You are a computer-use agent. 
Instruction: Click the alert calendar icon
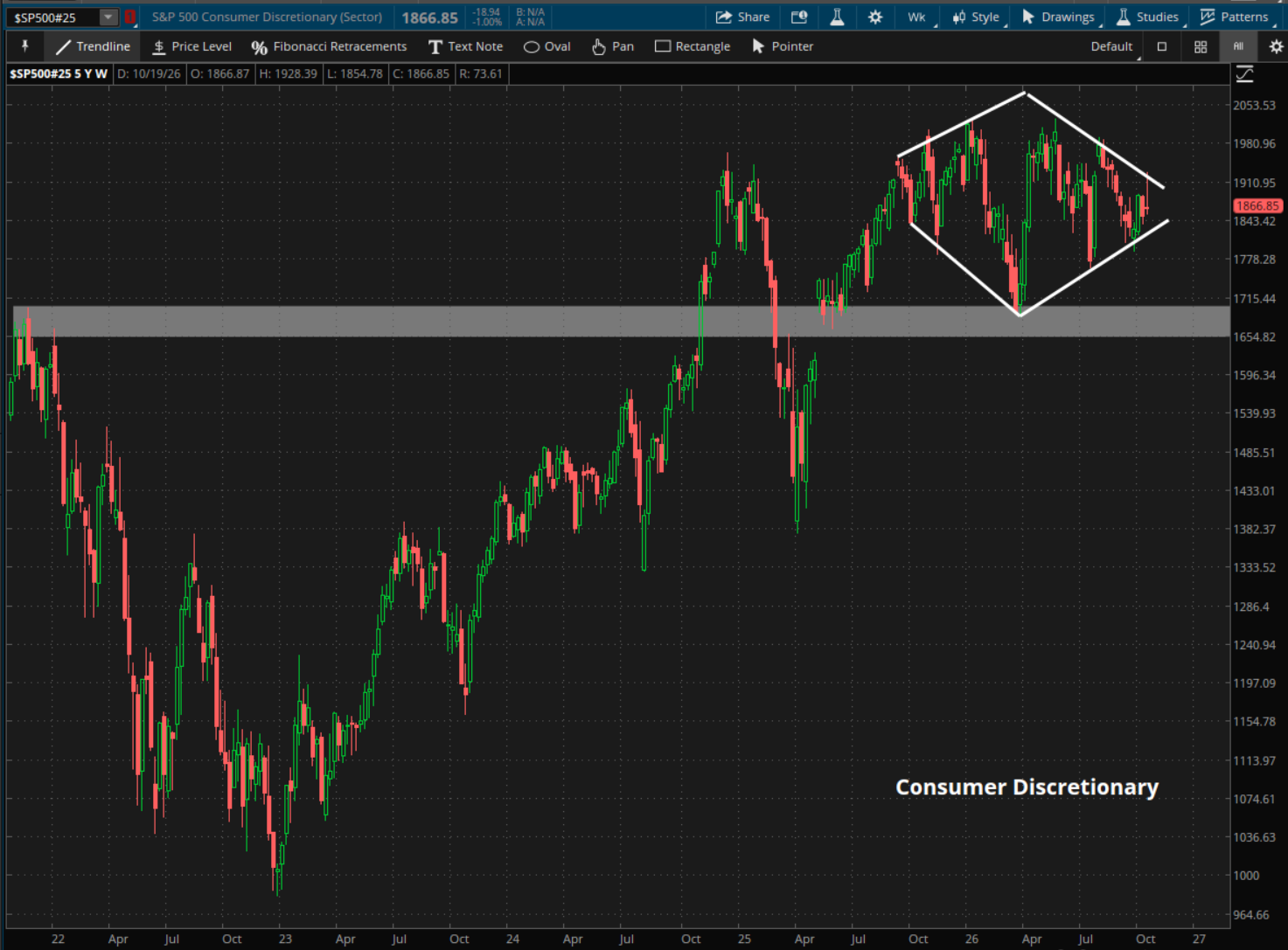click(799, 17)
